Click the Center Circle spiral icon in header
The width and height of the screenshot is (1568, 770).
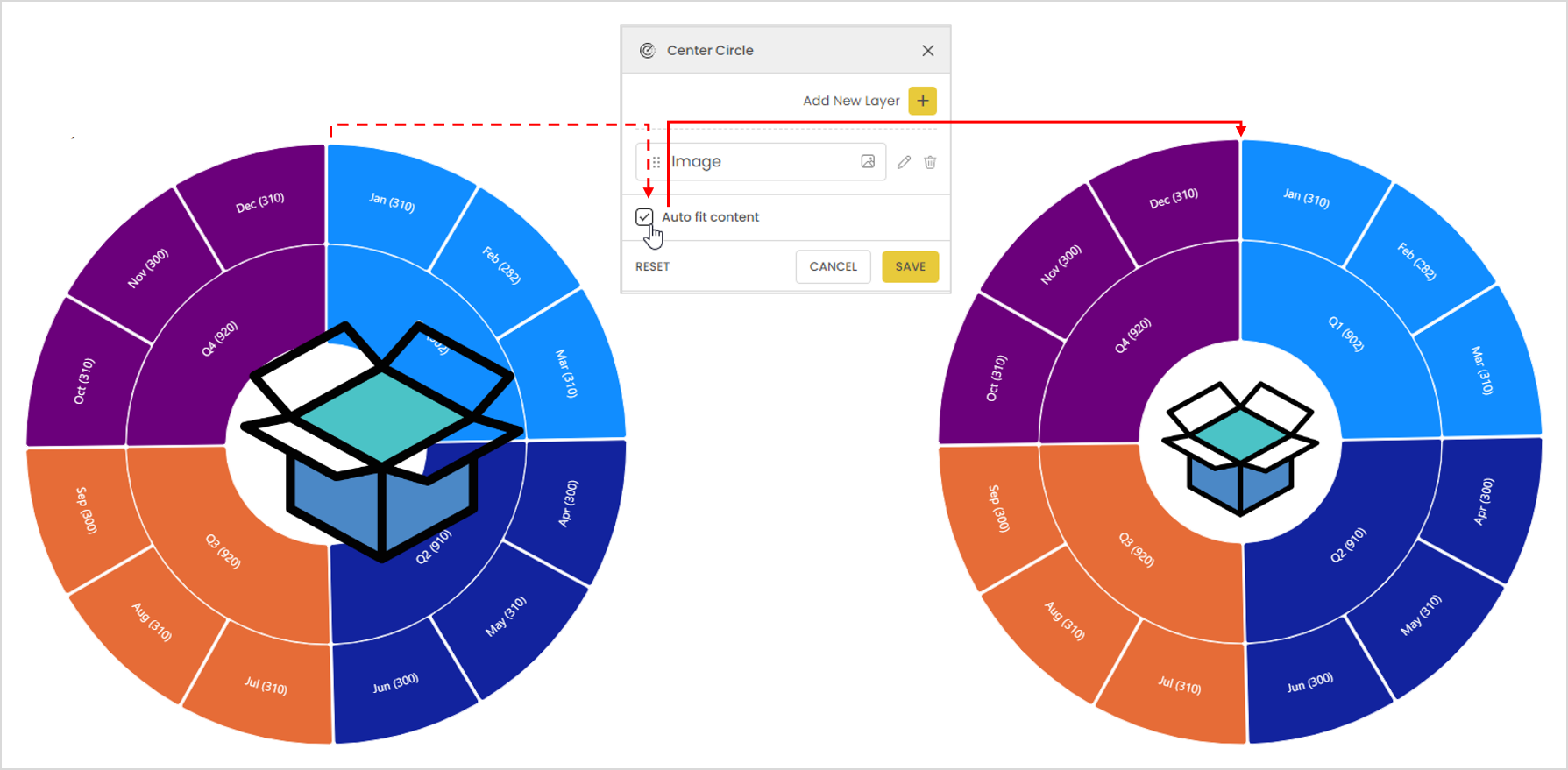point(647,51)
